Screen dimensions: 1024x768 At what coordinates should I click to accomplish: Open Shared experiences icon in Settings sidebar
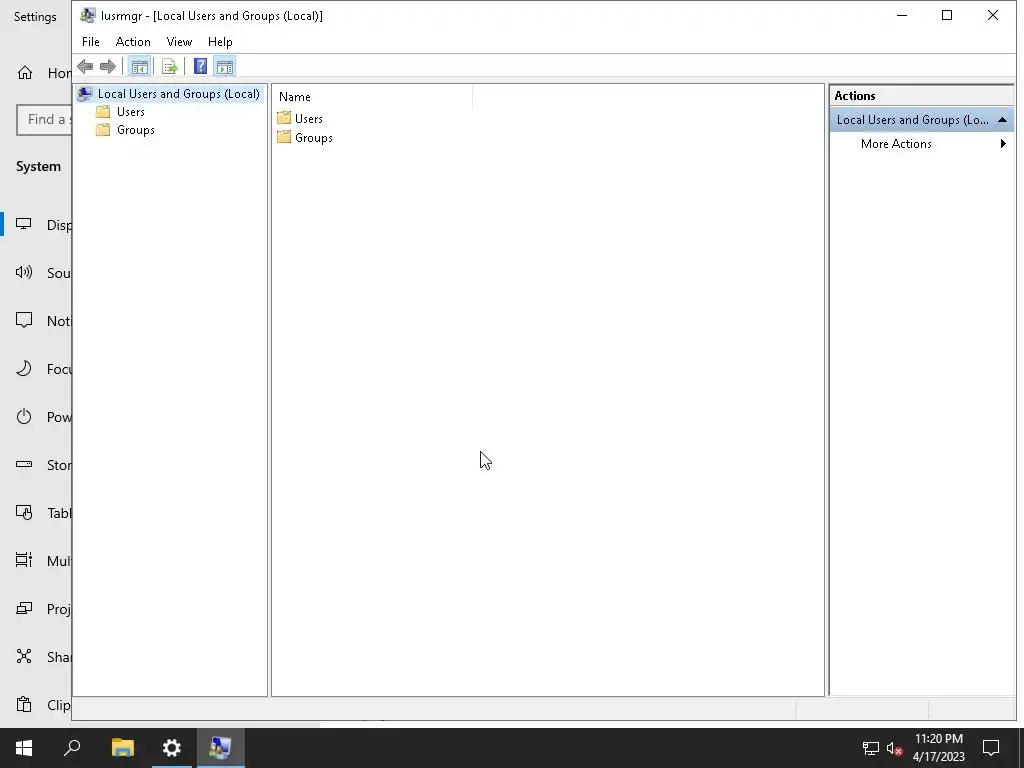(x=24, y=656)
